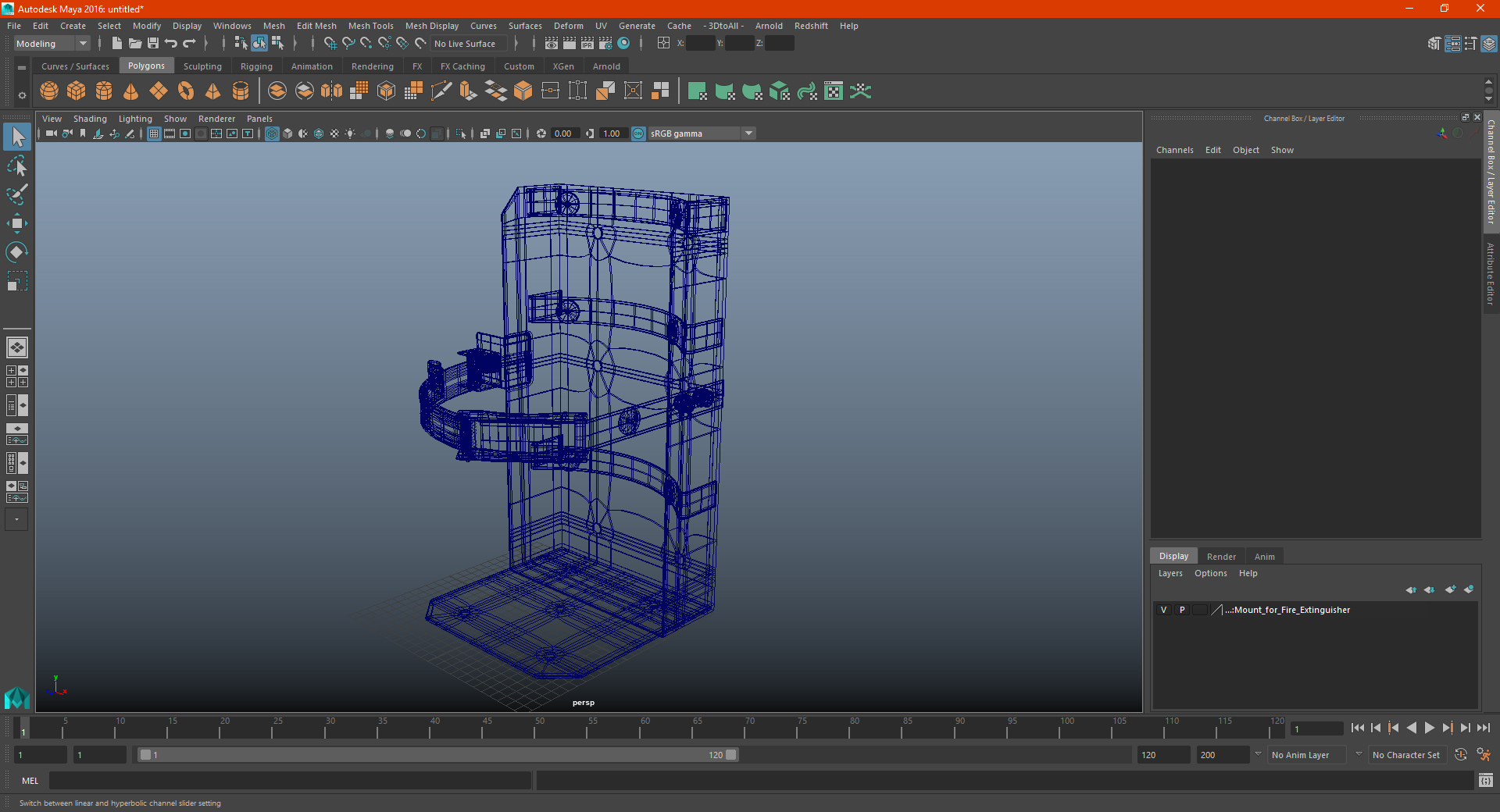The width and height of the screenshot is (1500, 812).
Task: Click the single perspective view layout icon
Action: (17, 347)
